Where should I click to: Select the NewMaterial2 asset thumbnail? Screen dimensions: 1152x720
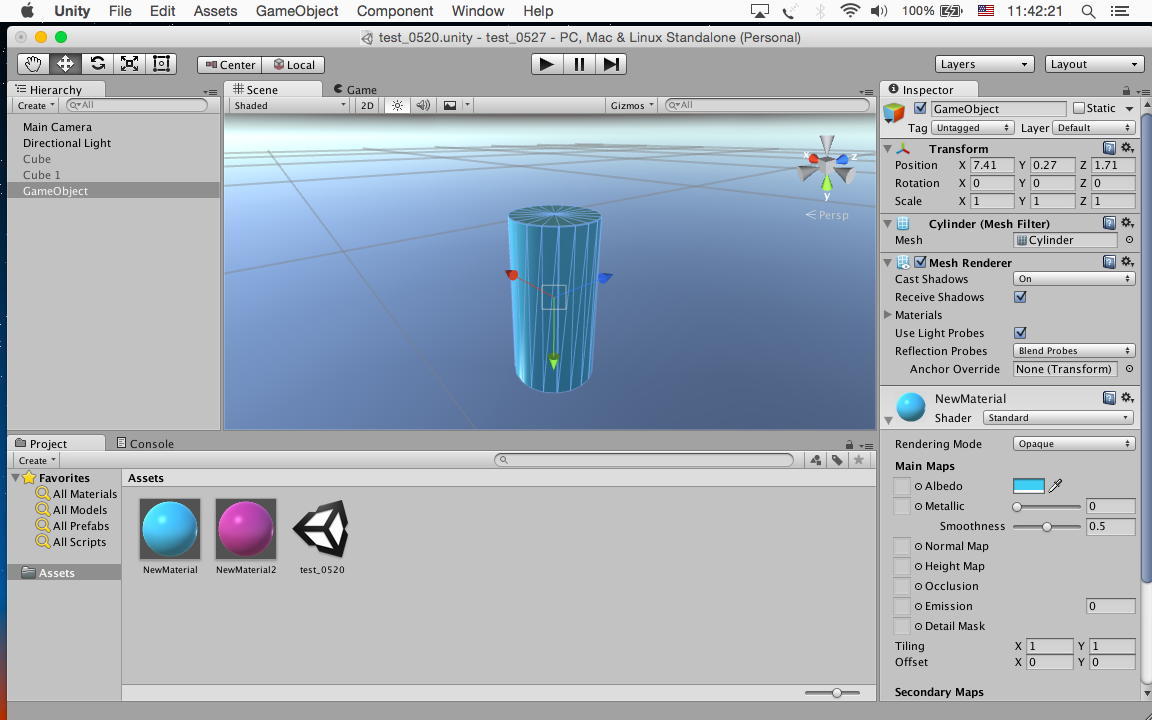246,529
